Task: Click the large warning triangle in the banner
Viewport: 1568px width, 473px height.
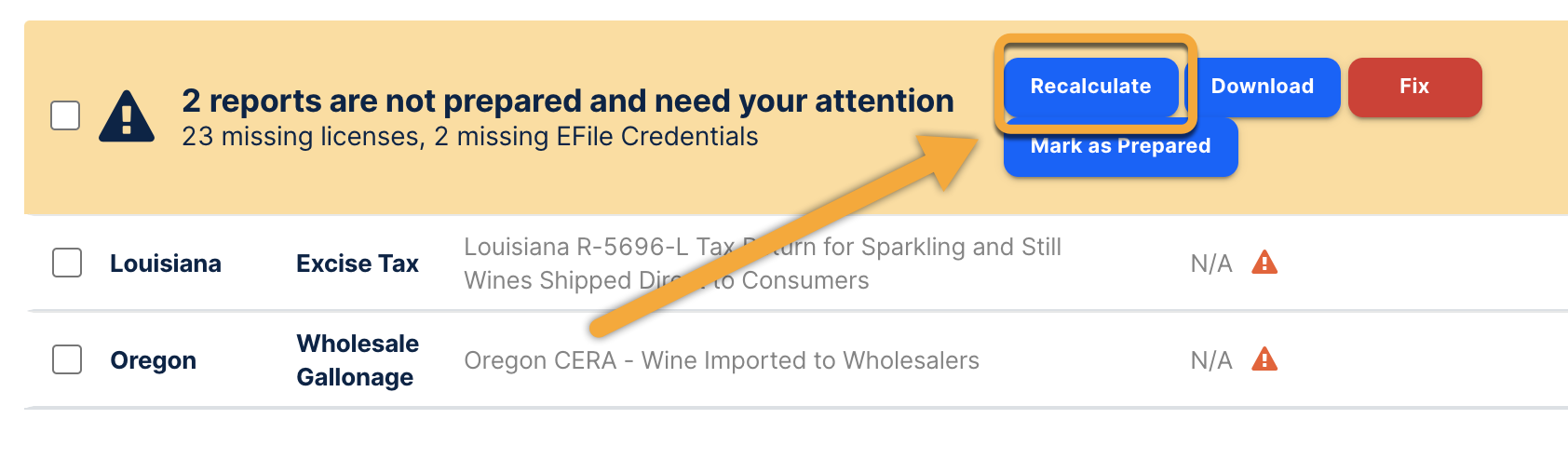Action: coord(127,117)
